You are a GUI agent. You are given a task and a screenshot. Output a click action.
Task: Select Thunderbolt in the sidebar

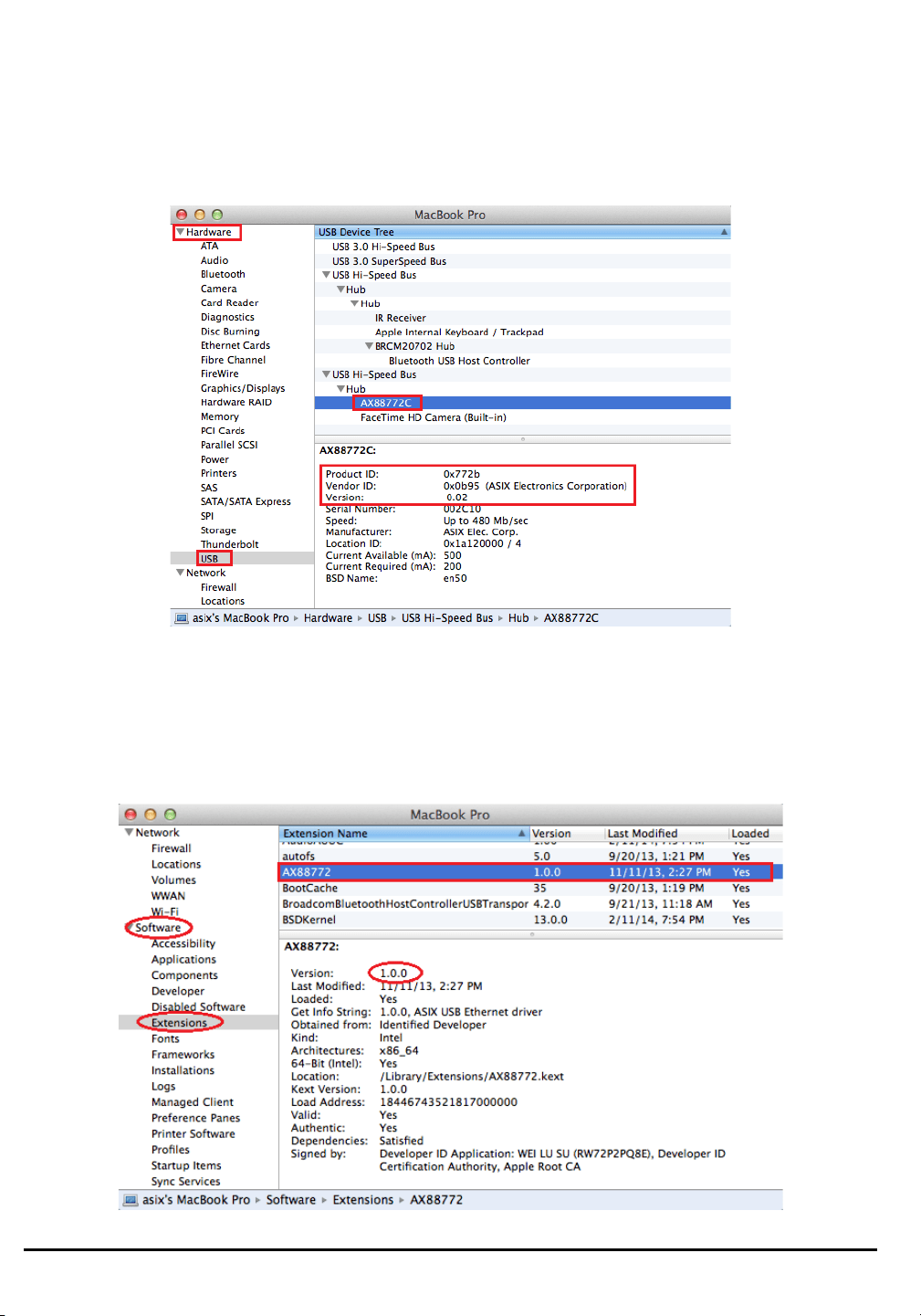coord(229,544)
